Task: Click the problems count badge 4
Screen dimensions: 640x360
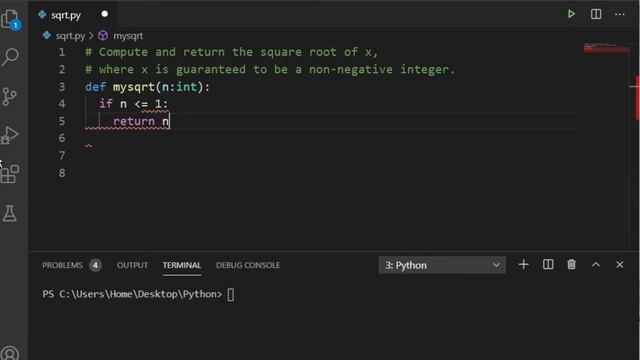Action: 95,265
